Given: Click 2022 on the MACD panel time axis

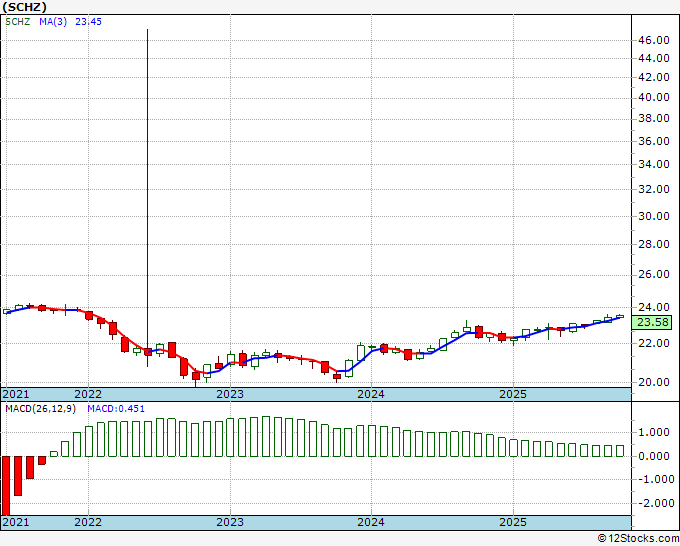Looking at the screenshot, I should click(x=88, y=522).
